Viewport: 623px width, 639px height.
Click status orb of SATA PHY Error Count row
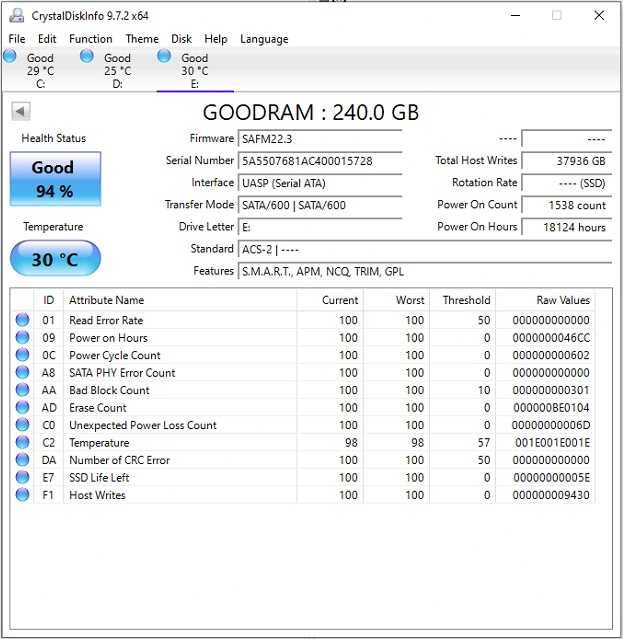(22, 372)
